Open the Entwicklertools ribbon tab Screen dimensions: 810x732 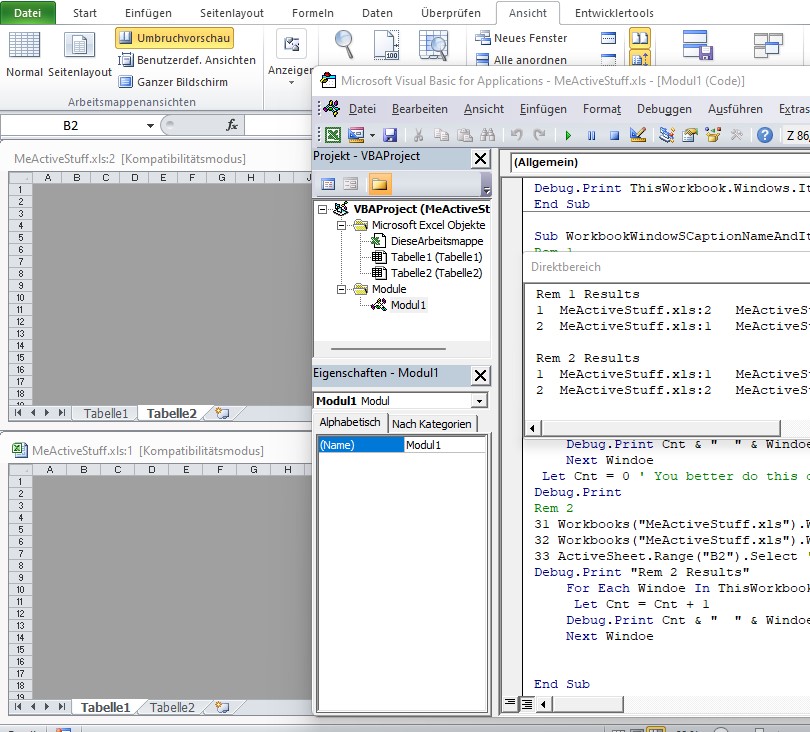coord(614,13)
